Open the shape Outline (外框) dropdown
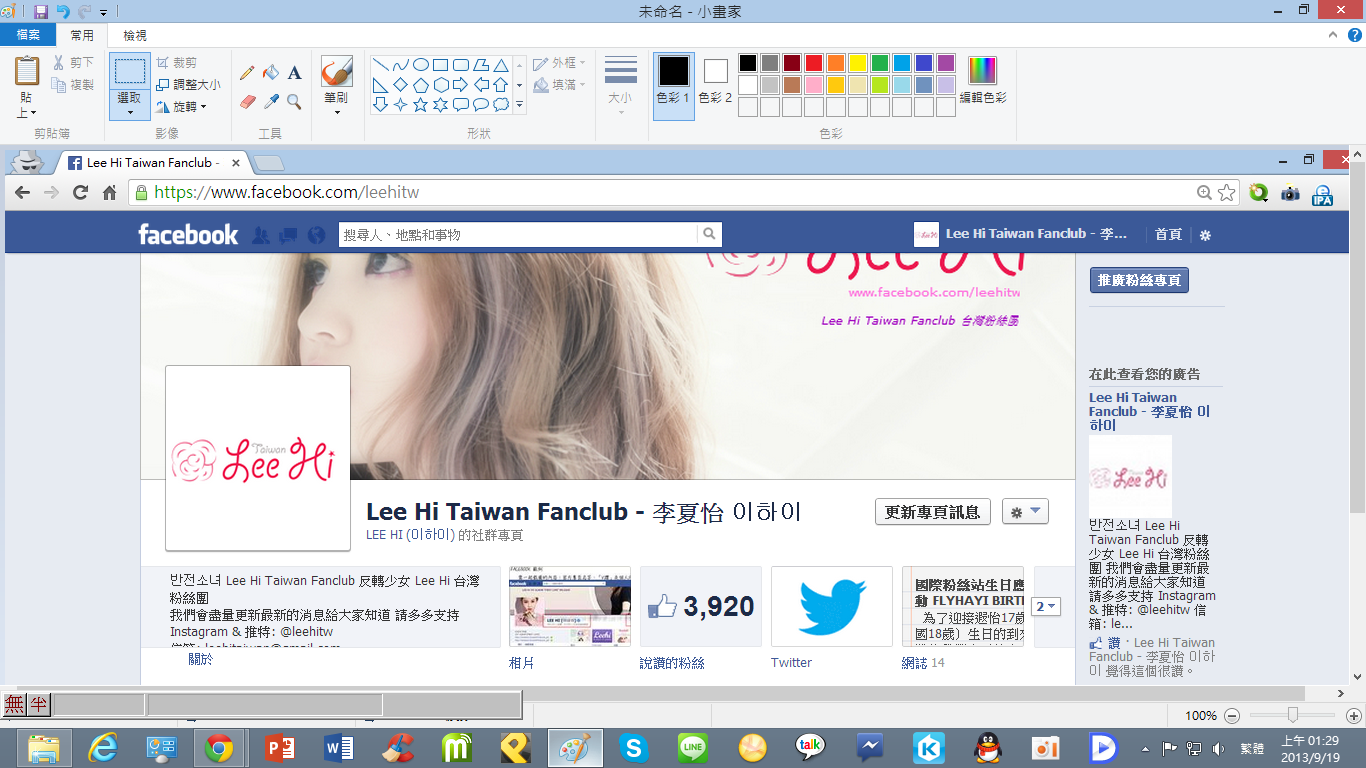This screenshot has width=1366, height=768. coord(560,62)
